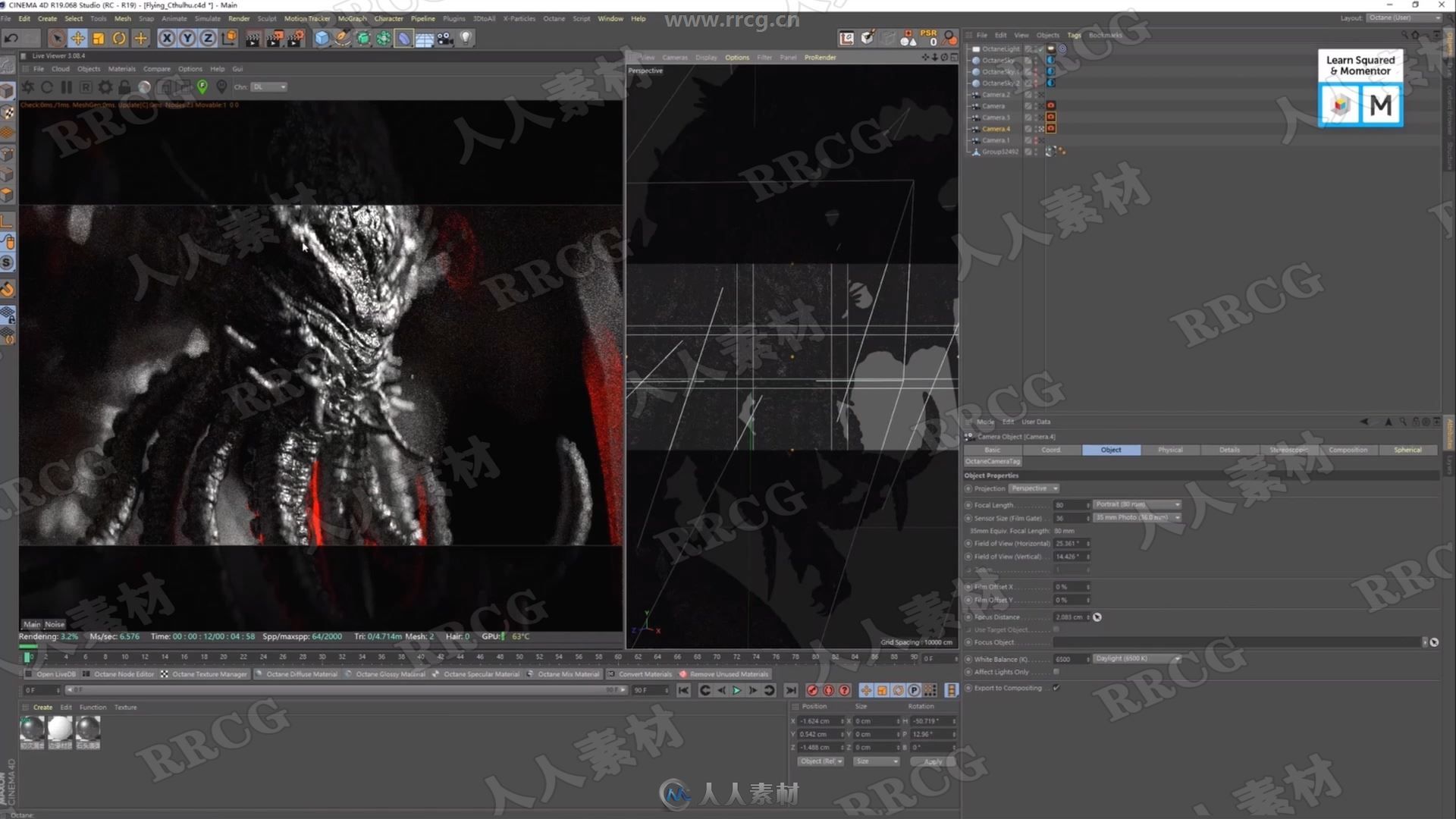Image resolution: width=1456 pixels, height=819 pixels.
Task: Enable Affect Lights Only checkbox
Action: [1056, 672]
